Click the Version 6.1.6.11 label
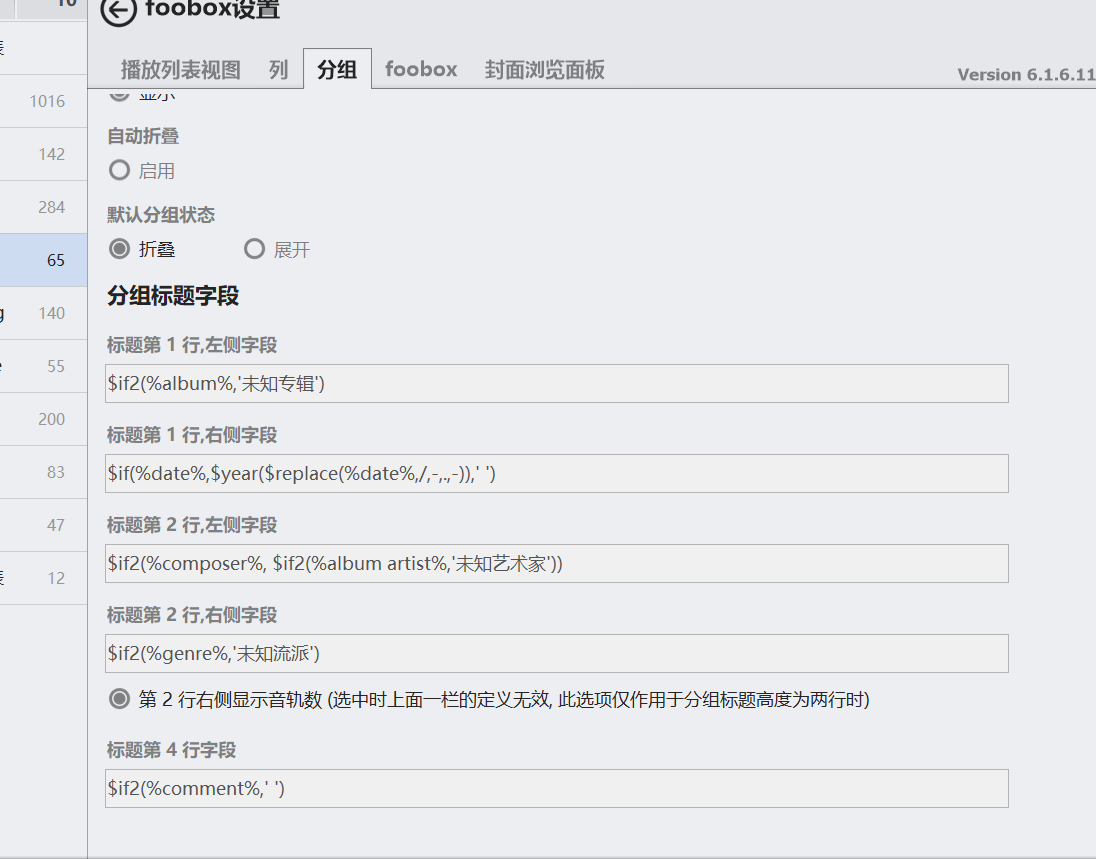The width and height of the screenshot is (1096, 859). (x=1026, y=75)
